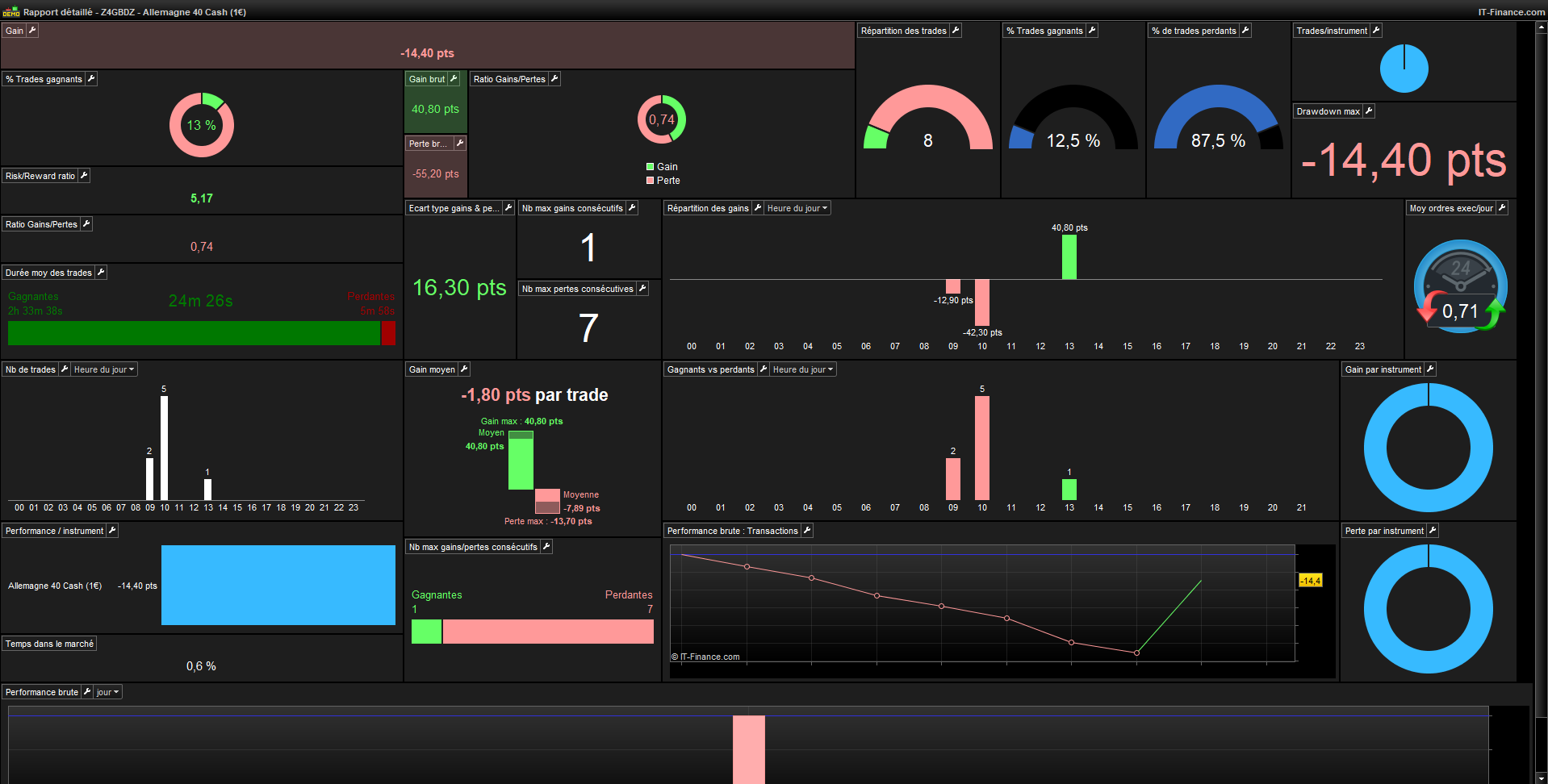Screen dimensions: 1548x784
Task: Configure the Drawdown max widget via wrench
Action: click(x=1369, y=111)
